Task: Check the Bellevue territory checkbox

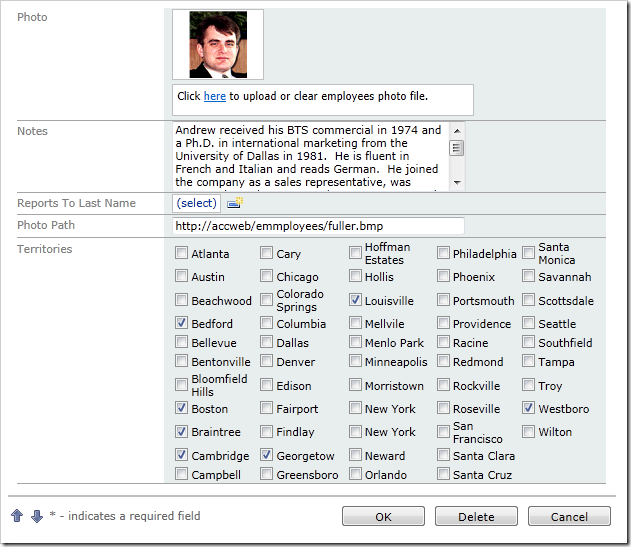Action: pos(181,342)
